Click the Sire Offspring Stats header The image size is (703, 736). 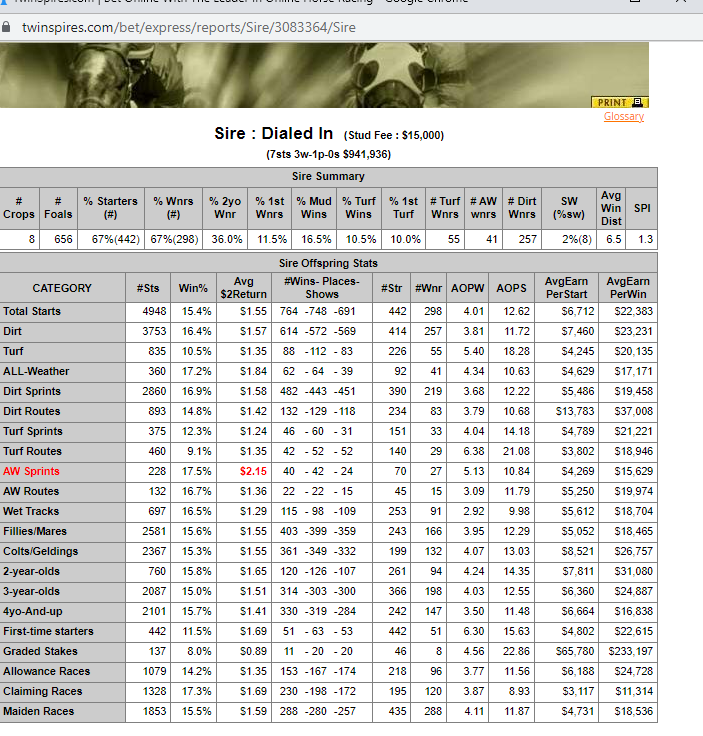click(x=328, y=263)
